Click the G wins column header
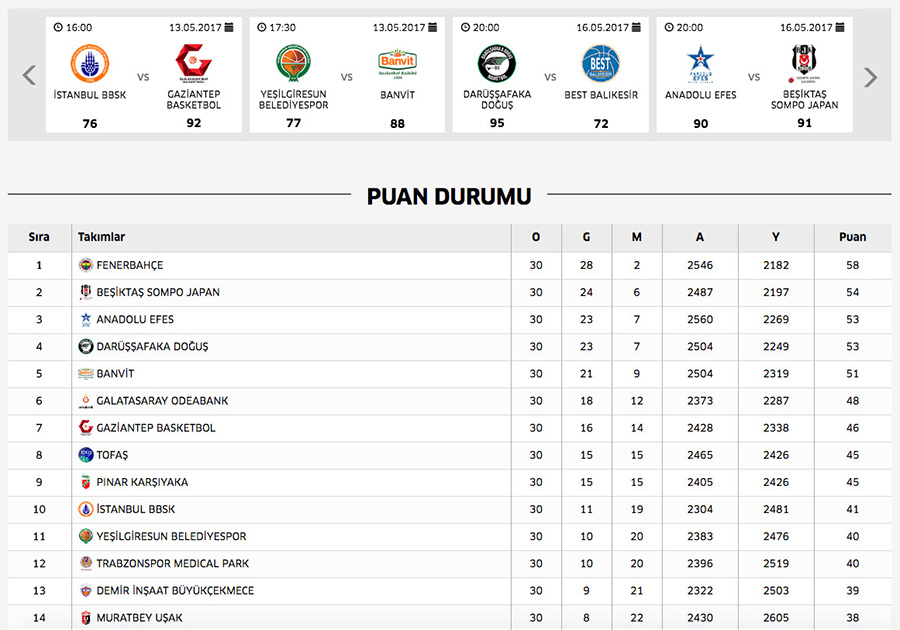Image resolution: width=900 pixels, height=630 pixels. click(x=586, y=237)
